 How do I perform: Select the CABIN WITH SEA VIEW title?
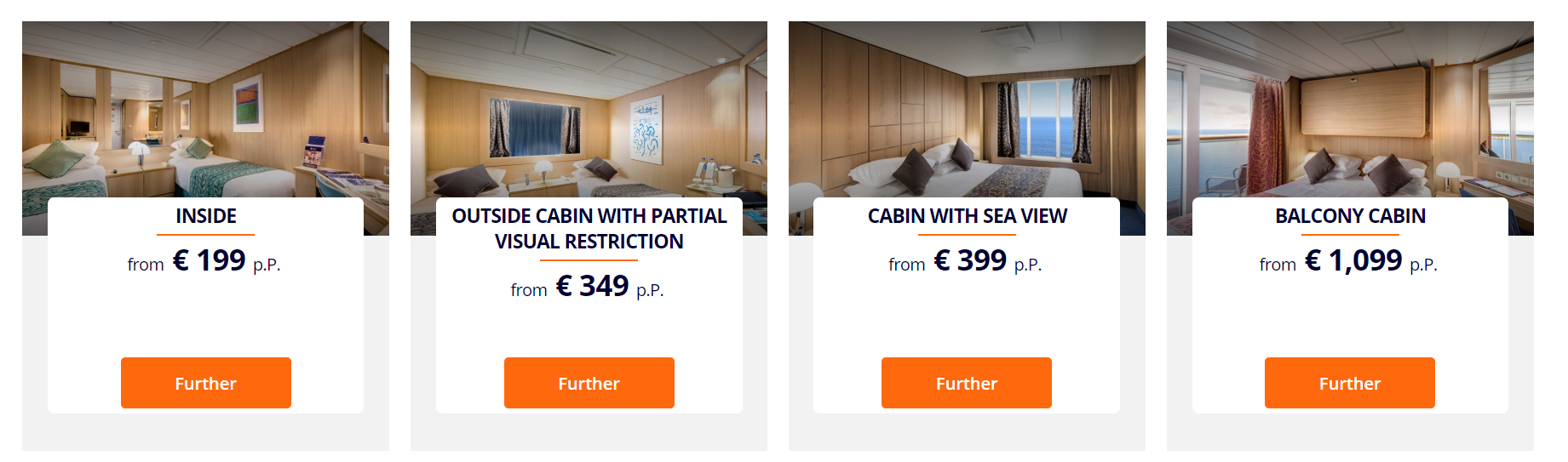click(967, 216)
